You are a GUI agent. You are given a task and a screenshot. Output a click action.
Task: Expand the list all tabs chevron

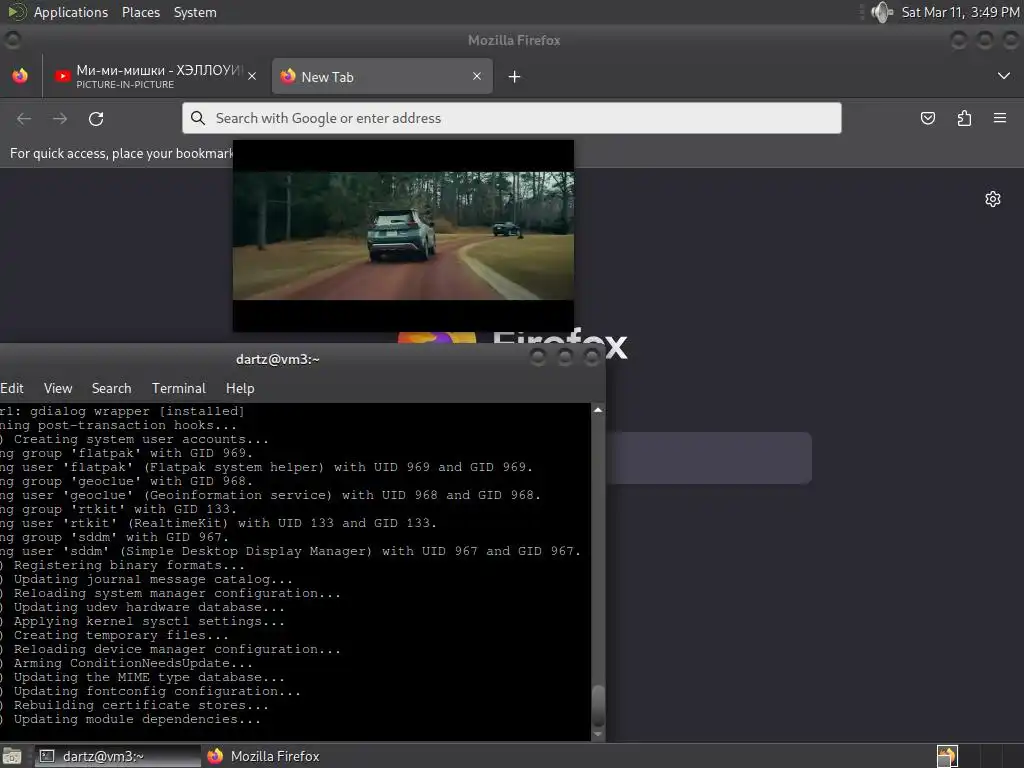coord(1004,76)
